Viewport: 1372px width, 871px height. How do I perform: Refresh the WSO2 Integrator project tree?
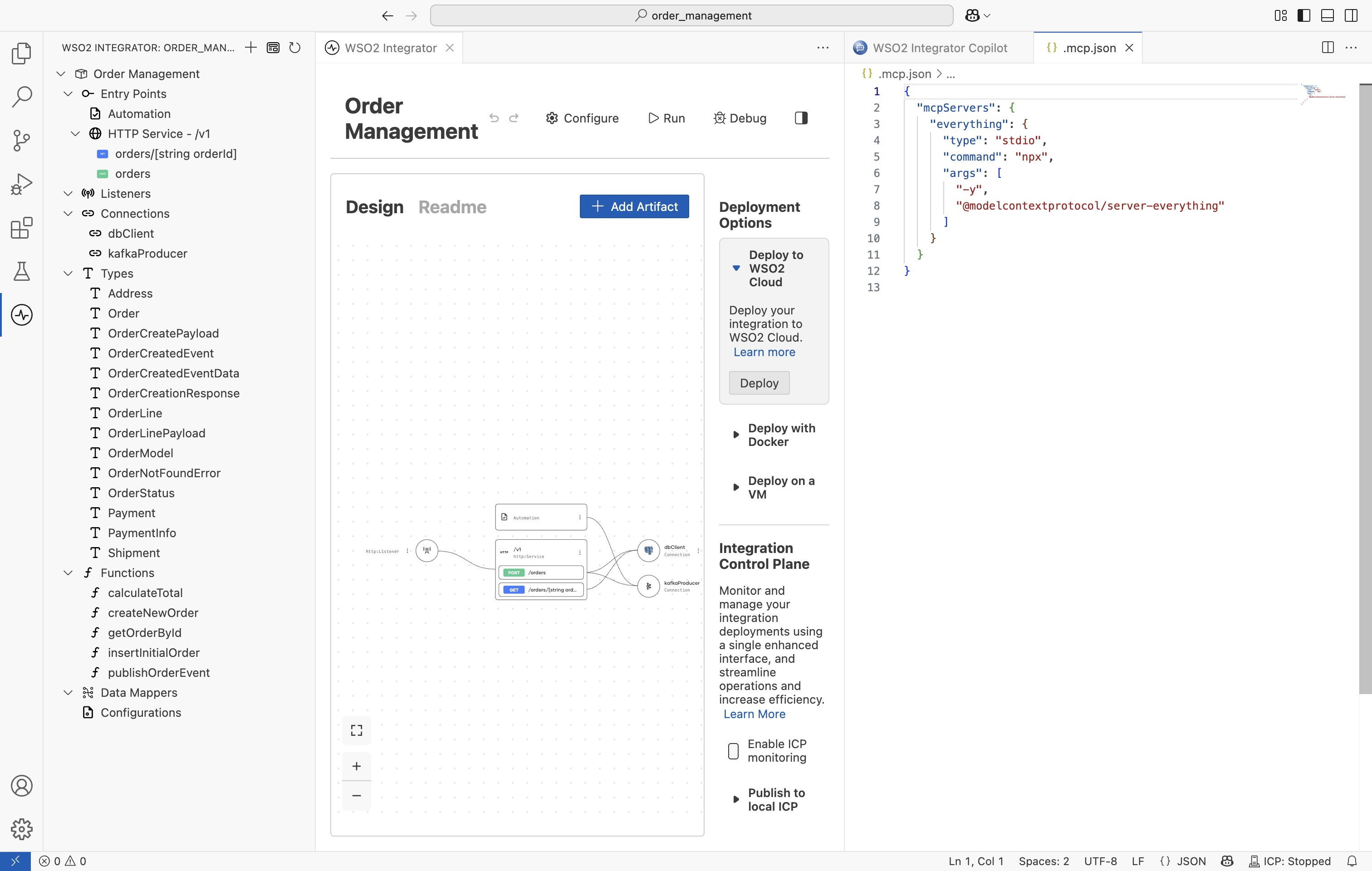(294, 47)
